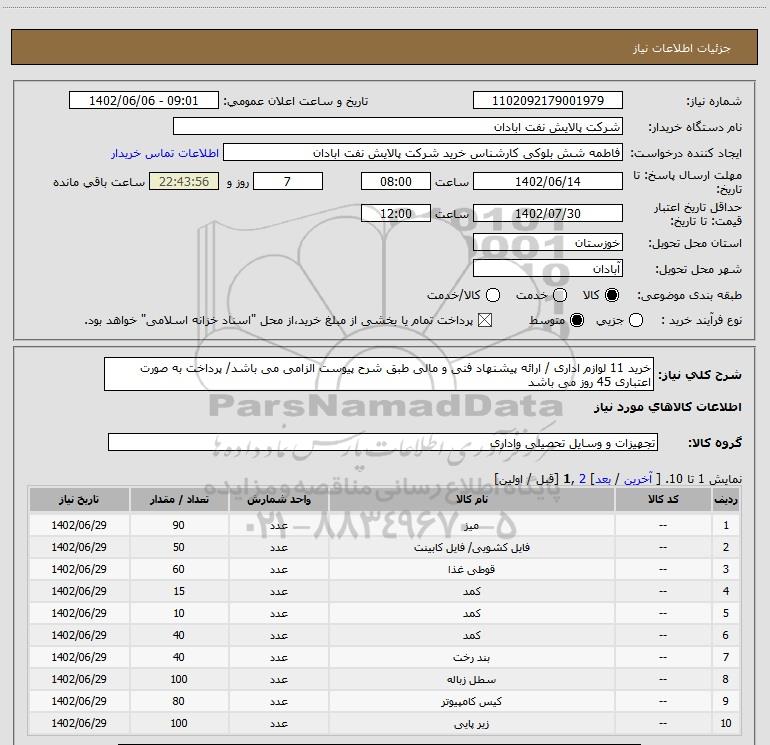770x745 pixels.
Task: Select the کمد item in row 4
Action: [x=471, y=591]
